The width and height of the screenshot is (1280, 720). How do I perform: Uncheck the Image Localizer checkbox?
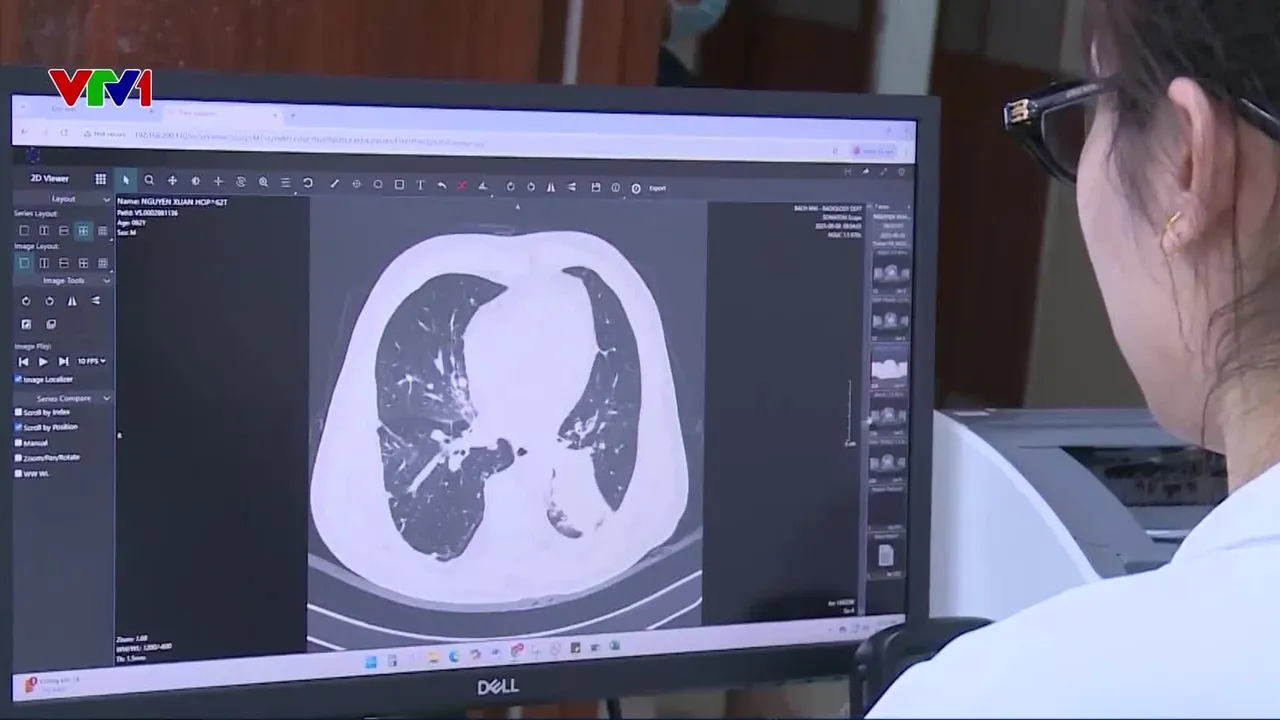click(18, 379)
